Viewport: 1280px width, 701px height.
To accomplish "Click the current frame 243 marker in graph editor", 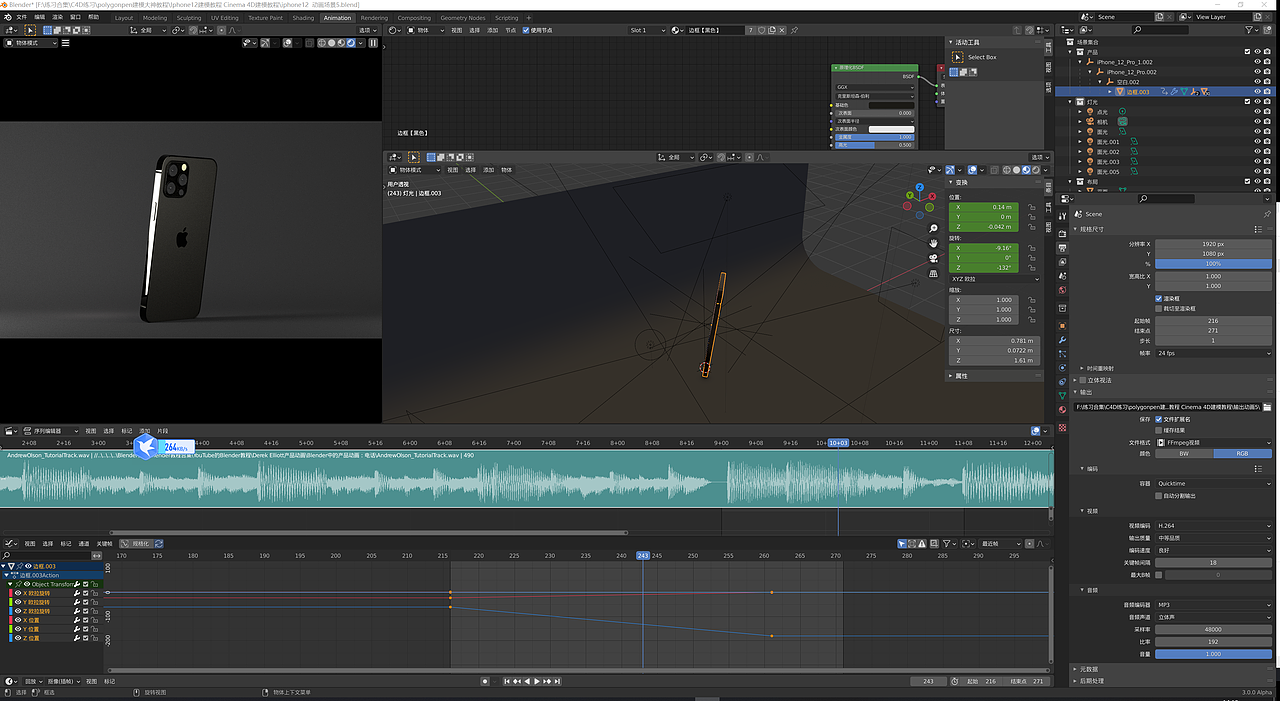I will pyautogui.click(x=643, y=555).
